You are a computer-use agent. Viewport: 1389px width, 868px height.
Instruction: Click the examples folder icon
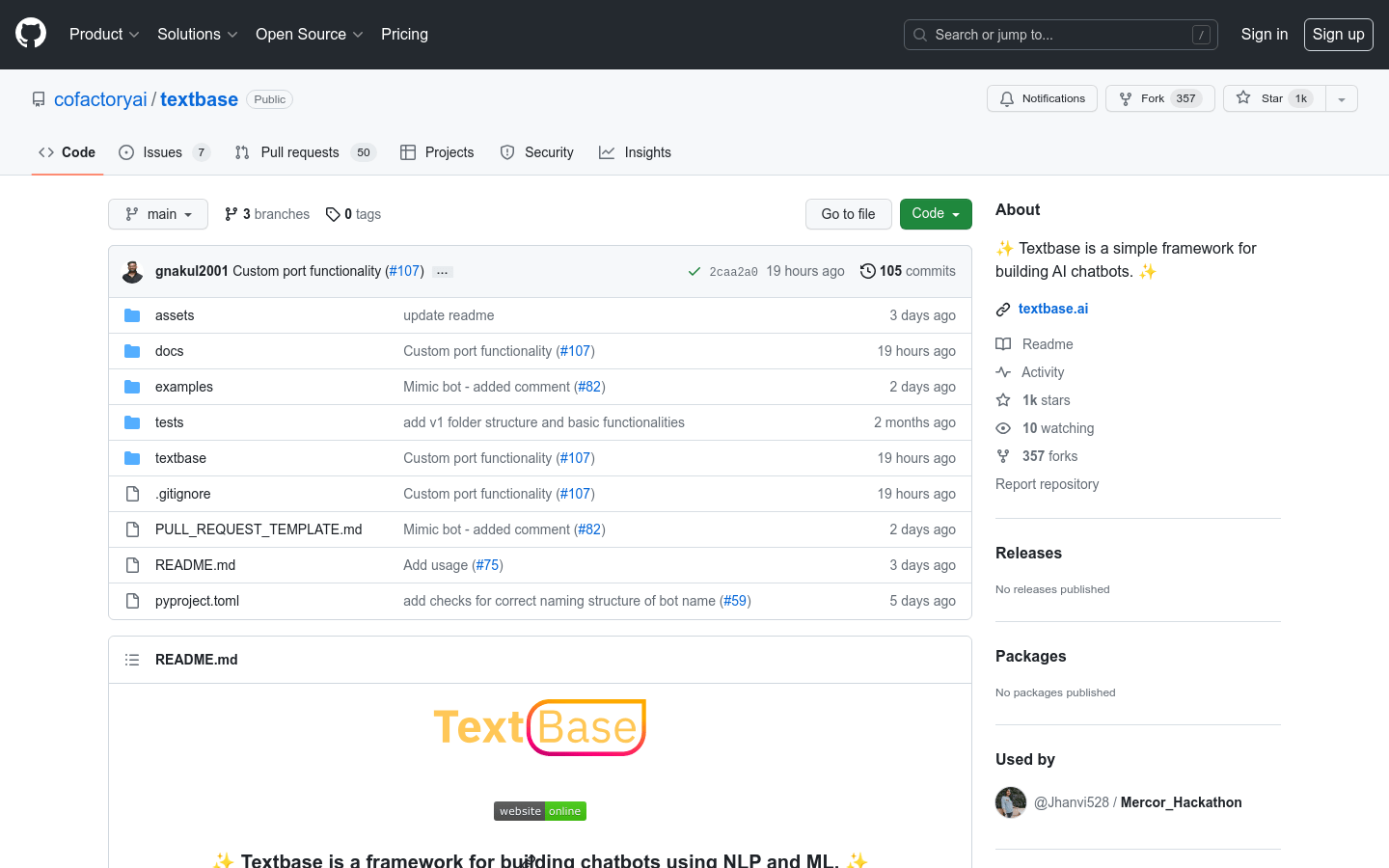[132, 387]
